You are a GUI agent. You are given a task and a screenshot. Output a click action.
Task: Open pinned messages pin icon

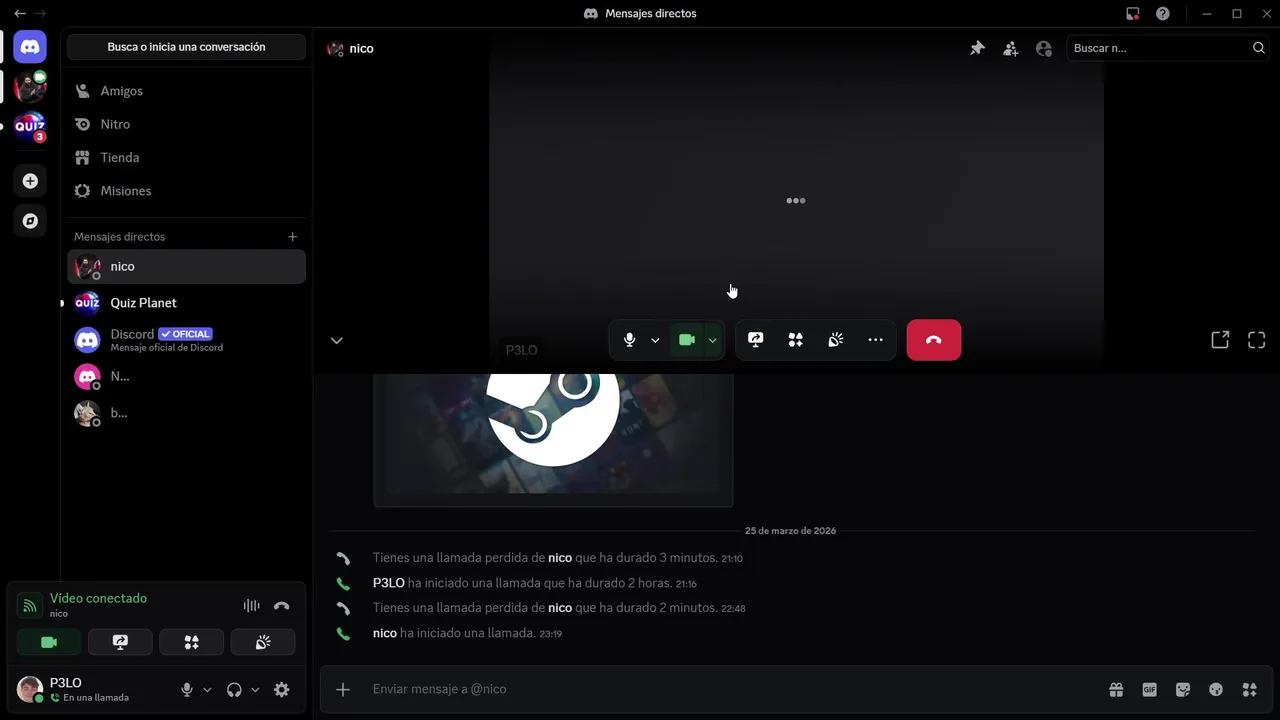point(977,48)
